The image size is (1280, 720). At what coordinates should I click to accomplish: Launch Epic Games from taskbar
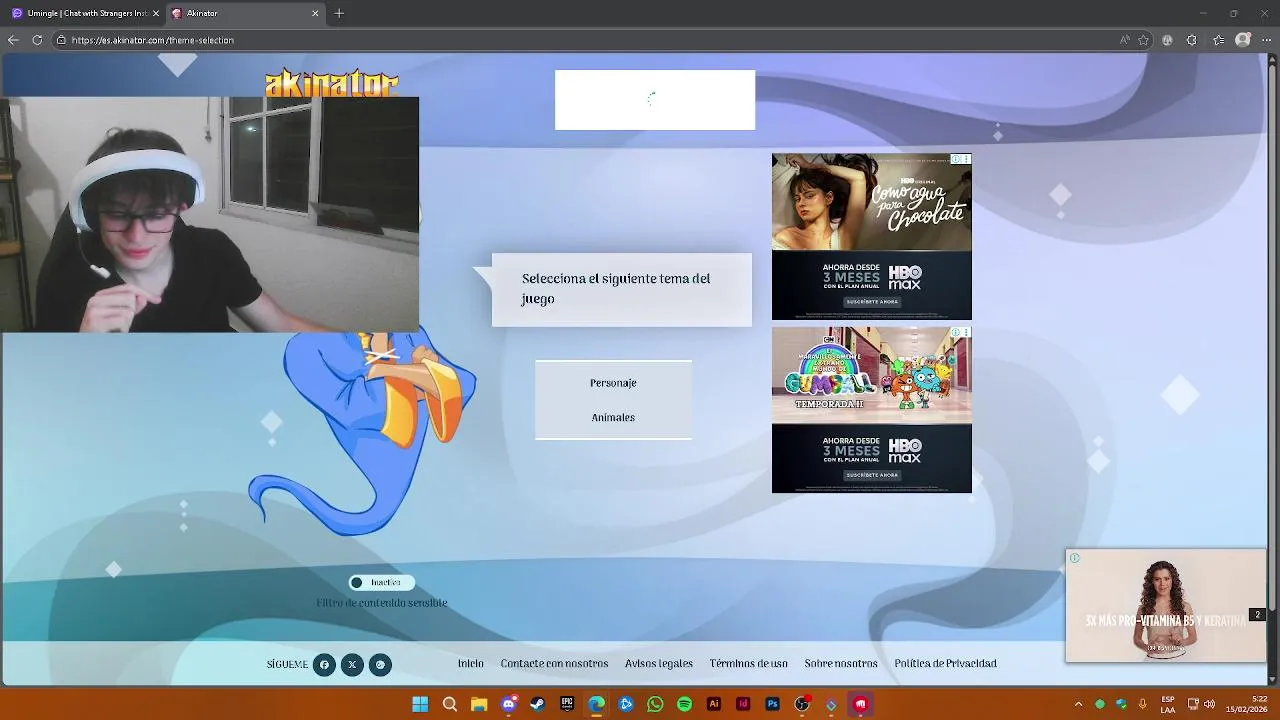(x=567, y=704)
